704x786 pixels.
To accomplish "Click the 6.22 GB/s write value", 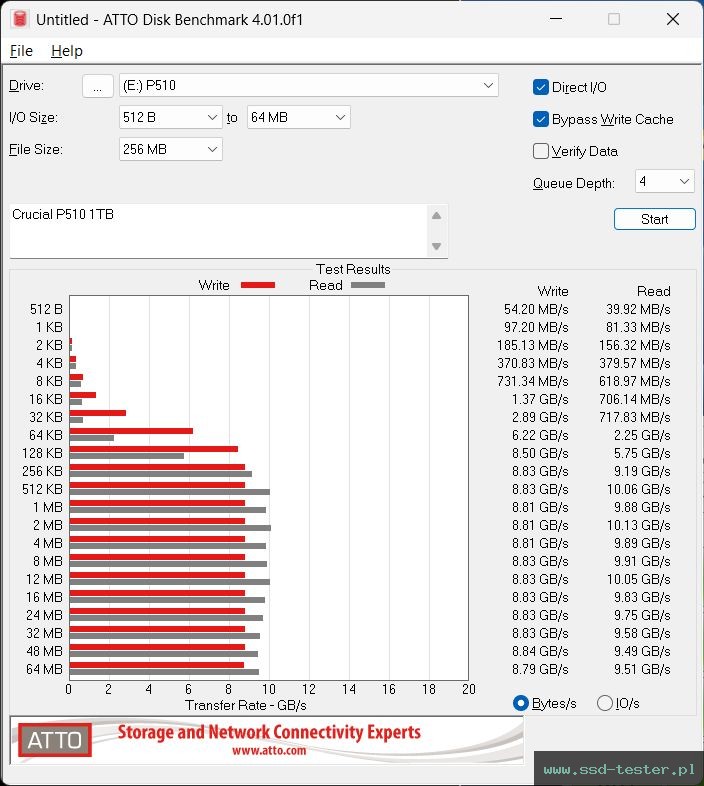I will coord(540,435).
